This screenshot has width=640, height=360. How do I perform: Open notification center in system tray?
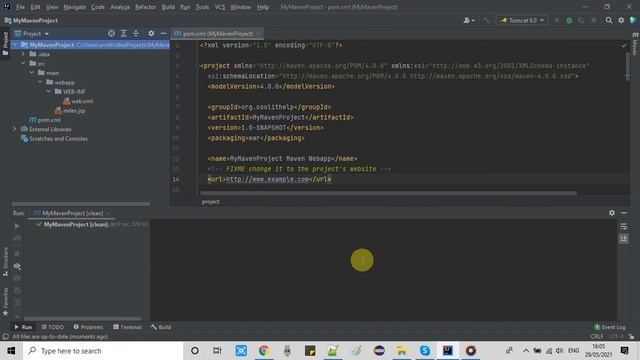[x=624, y=351]
